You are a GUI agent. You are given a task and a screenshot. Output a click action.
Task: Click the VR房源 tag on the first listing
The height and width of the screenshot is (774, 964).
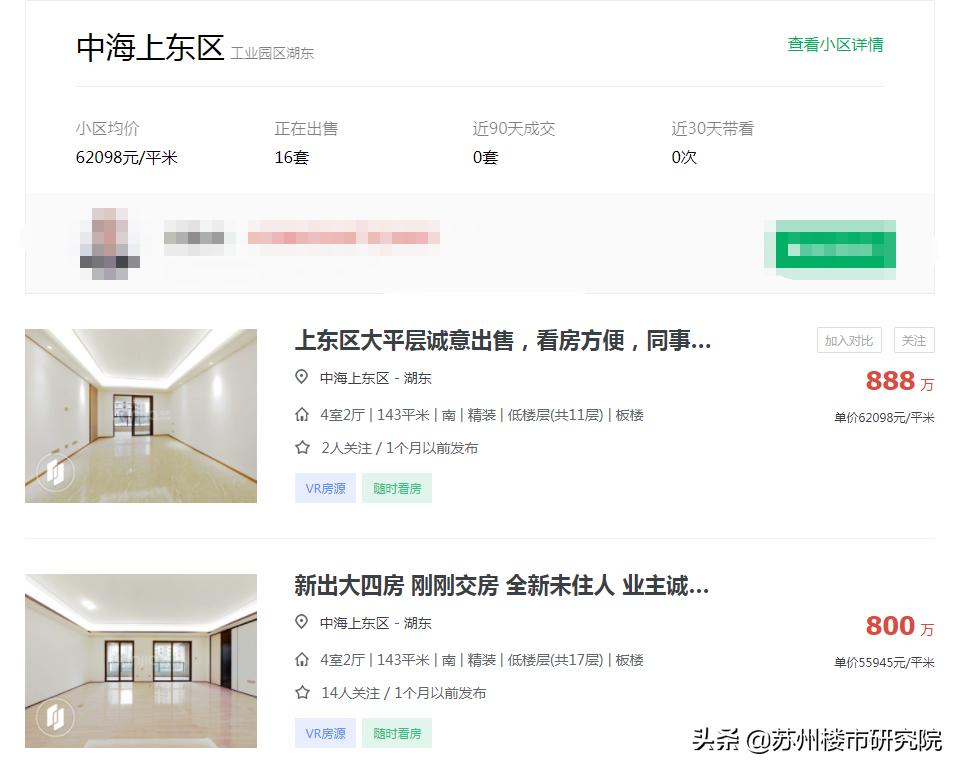coord(324,488)
